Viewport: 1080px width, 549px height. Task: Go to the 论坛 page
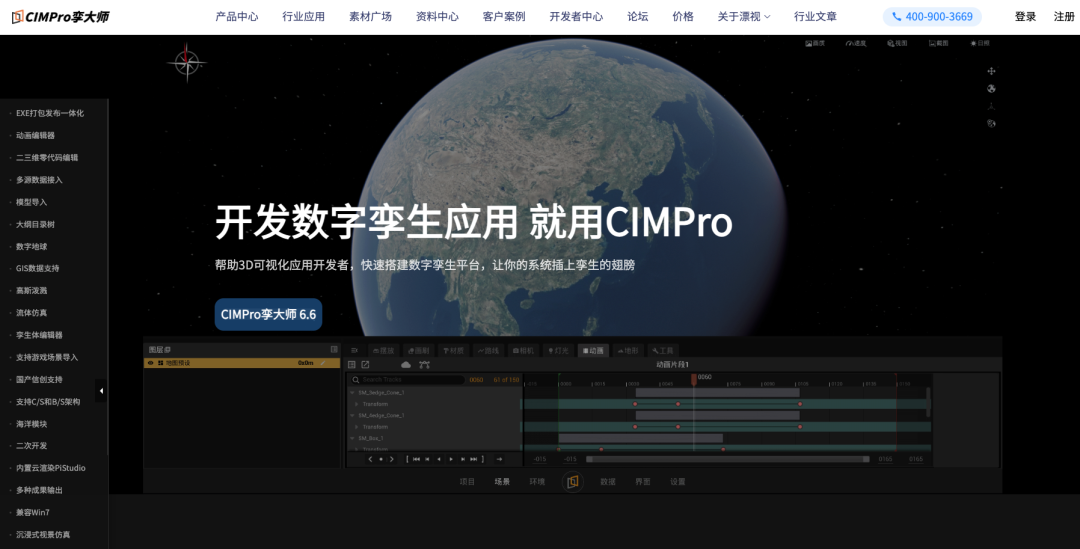point(638,17)
